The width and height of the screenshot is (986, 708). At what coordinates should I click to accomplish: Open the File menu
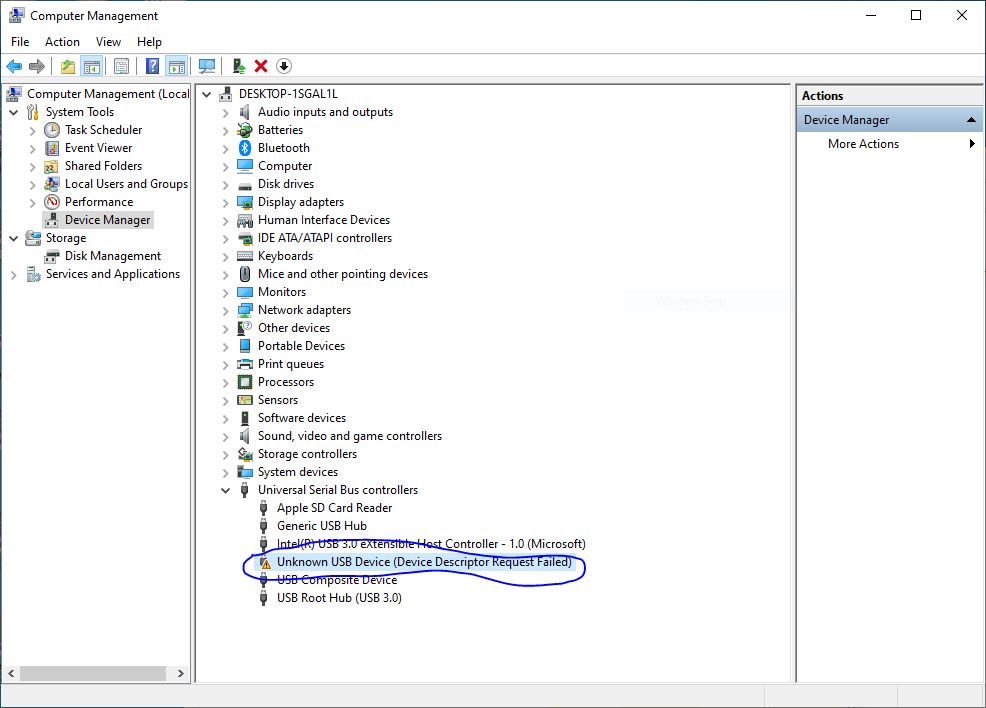(x=20, y=41)
